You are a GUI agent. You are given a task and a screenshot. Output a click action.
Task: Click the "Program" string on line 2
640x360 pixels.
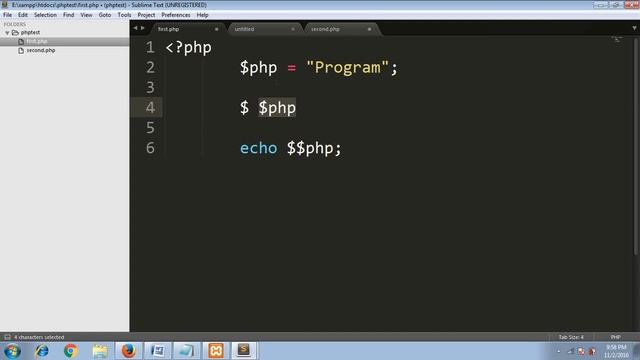click(x=347, y=67)
